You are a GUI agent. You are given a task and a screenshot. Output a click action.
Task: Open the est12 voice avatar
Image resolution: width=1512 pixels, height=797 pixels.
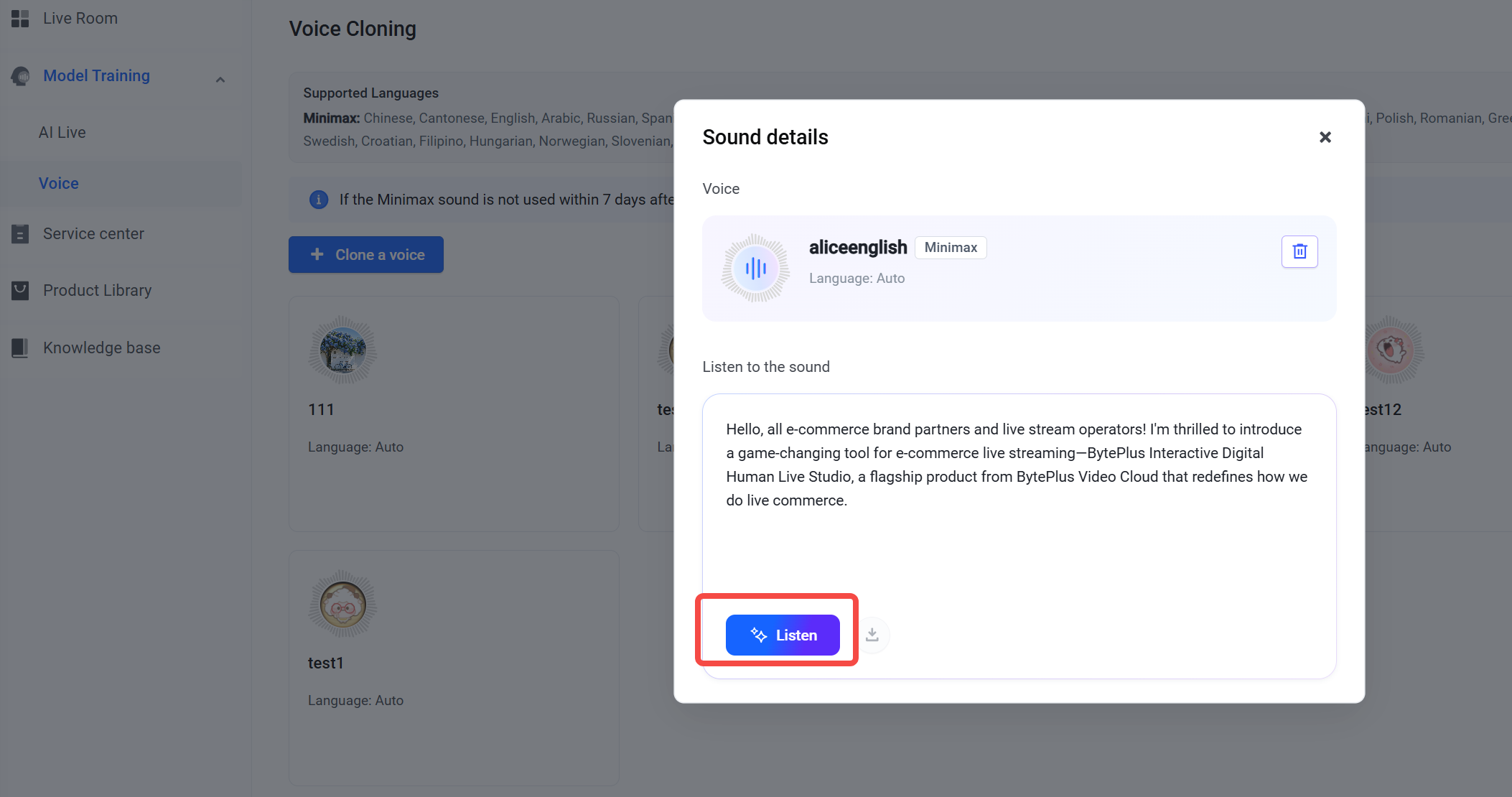(1390, 350)
